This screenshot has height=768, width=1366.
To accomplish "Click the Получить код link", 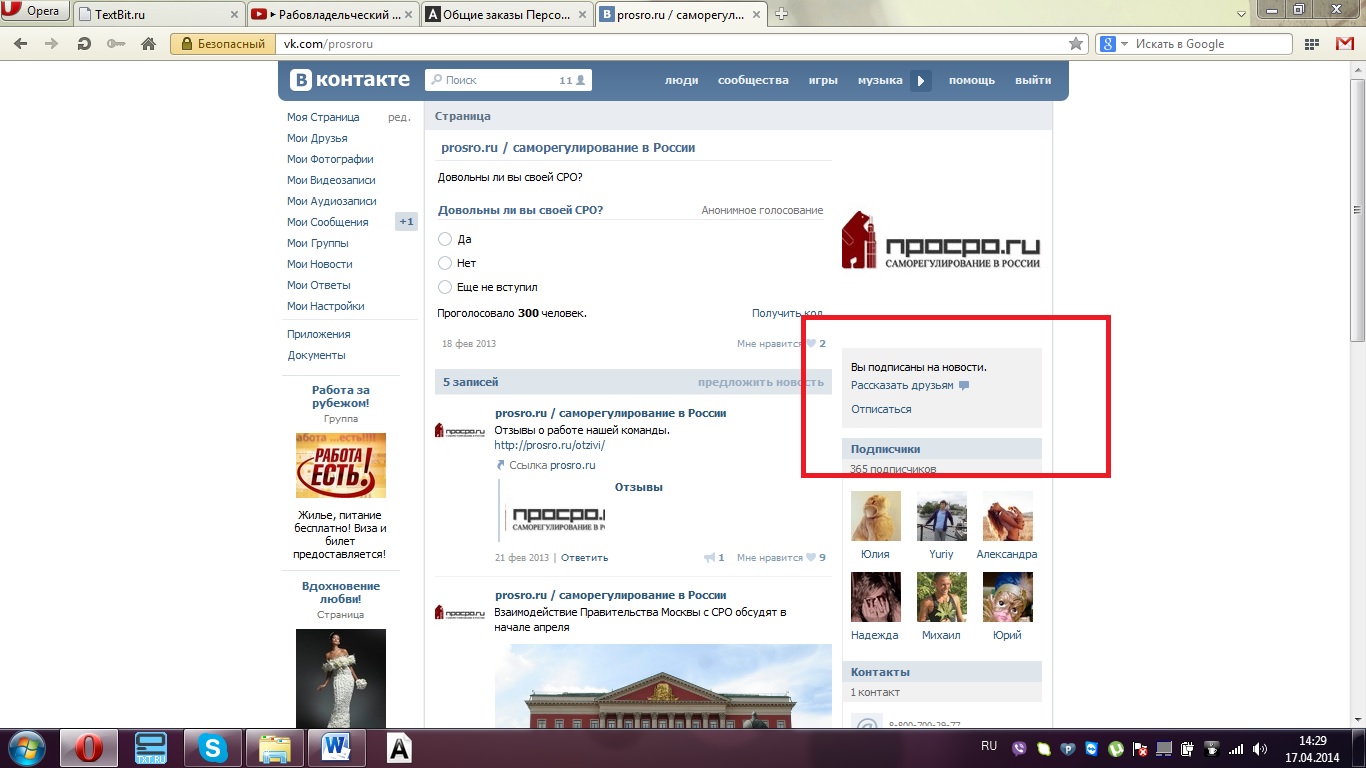I will (x=787, y=313).
